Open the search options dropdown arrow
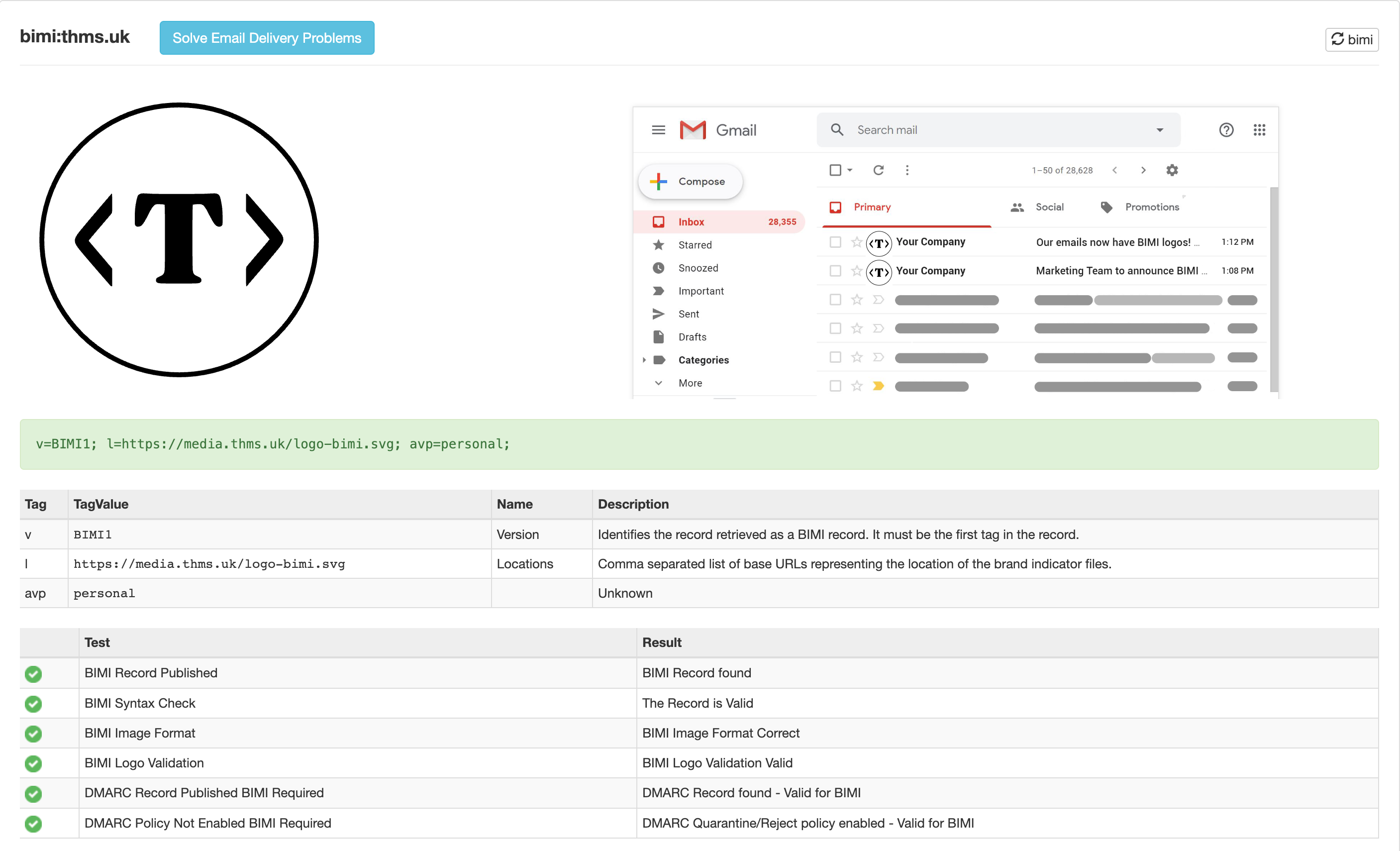 click(1160, 130)
